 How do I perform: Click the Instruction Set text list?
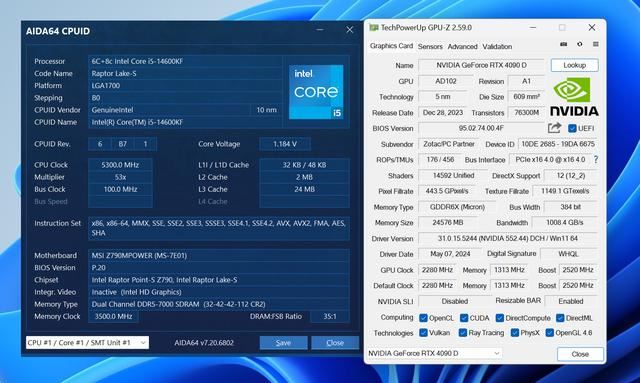[x=219, y=228]
